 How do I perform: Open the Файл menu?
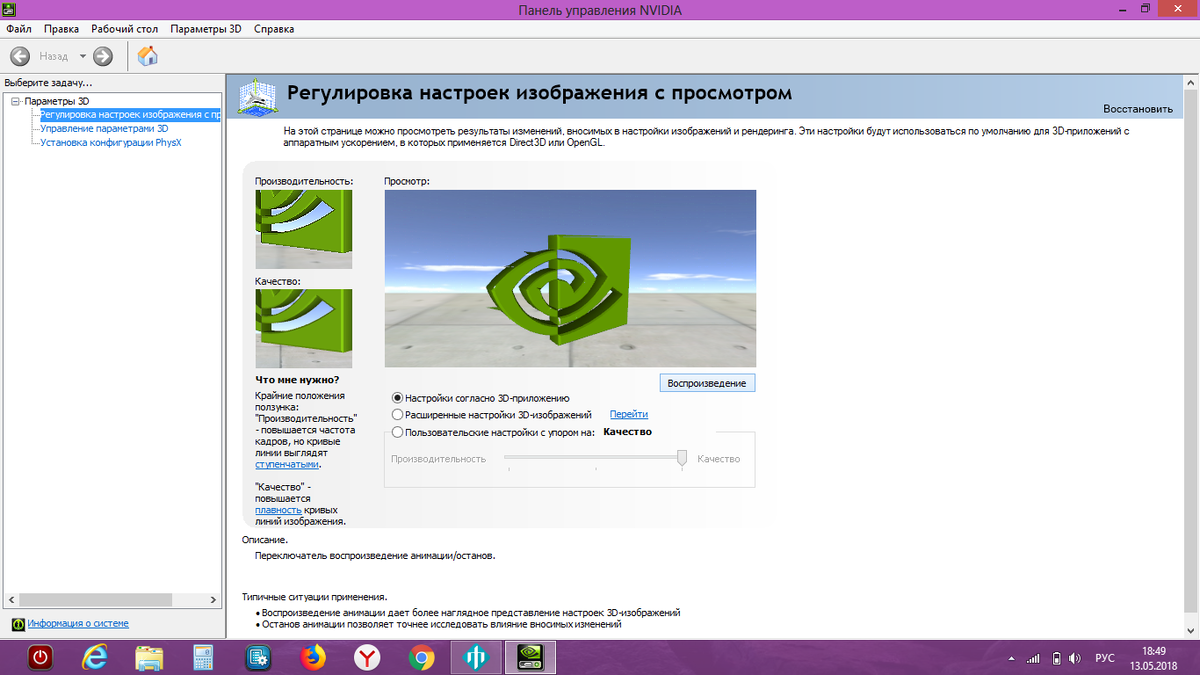click(19, 29)
